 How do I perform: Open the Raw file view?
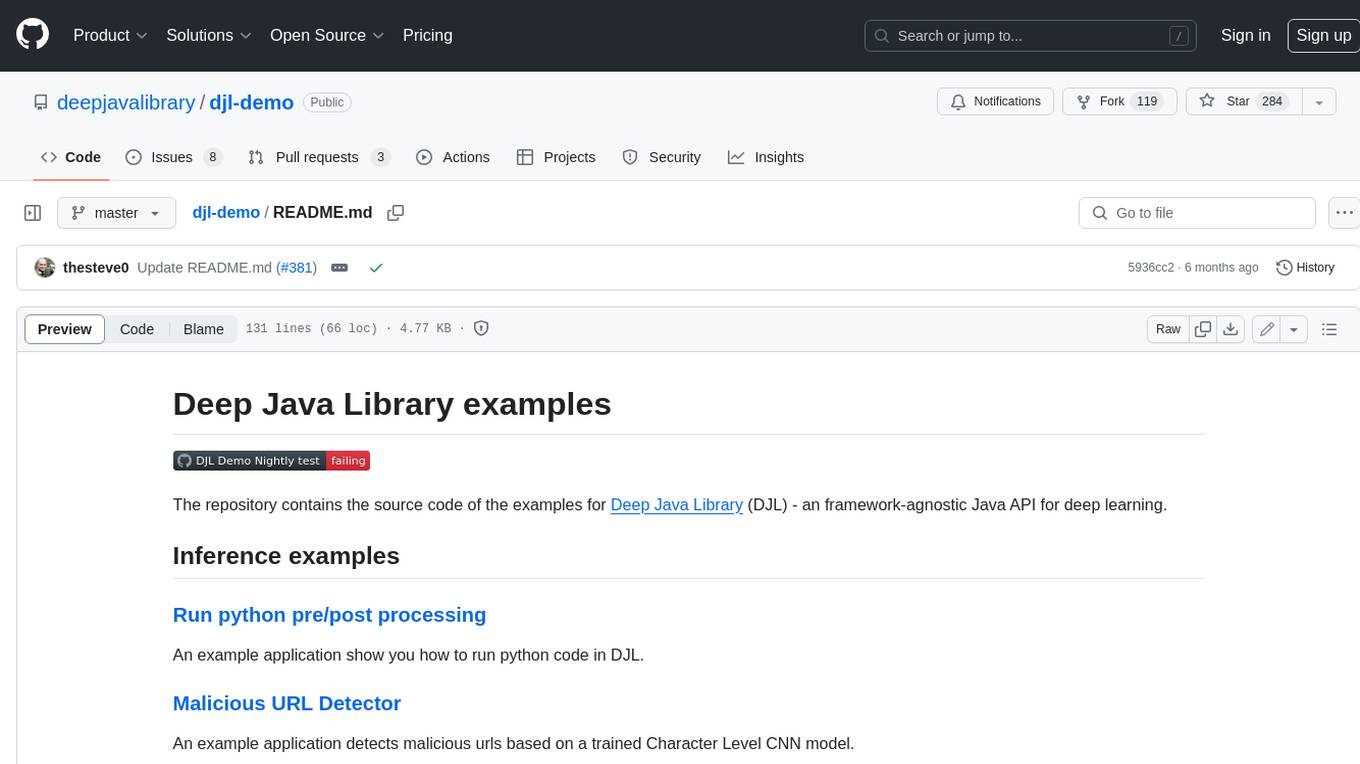click(1168, 329)
